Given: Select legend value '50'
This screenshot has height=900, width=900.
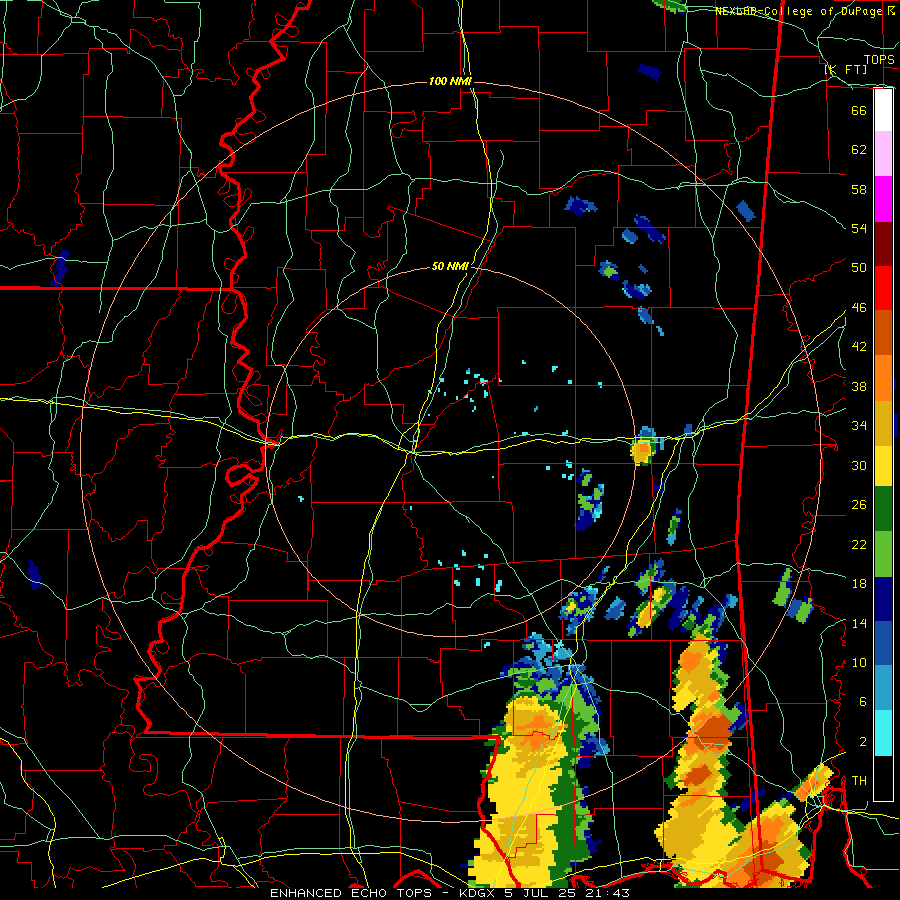Looking at the screenshot, I should tap(859, 268).
